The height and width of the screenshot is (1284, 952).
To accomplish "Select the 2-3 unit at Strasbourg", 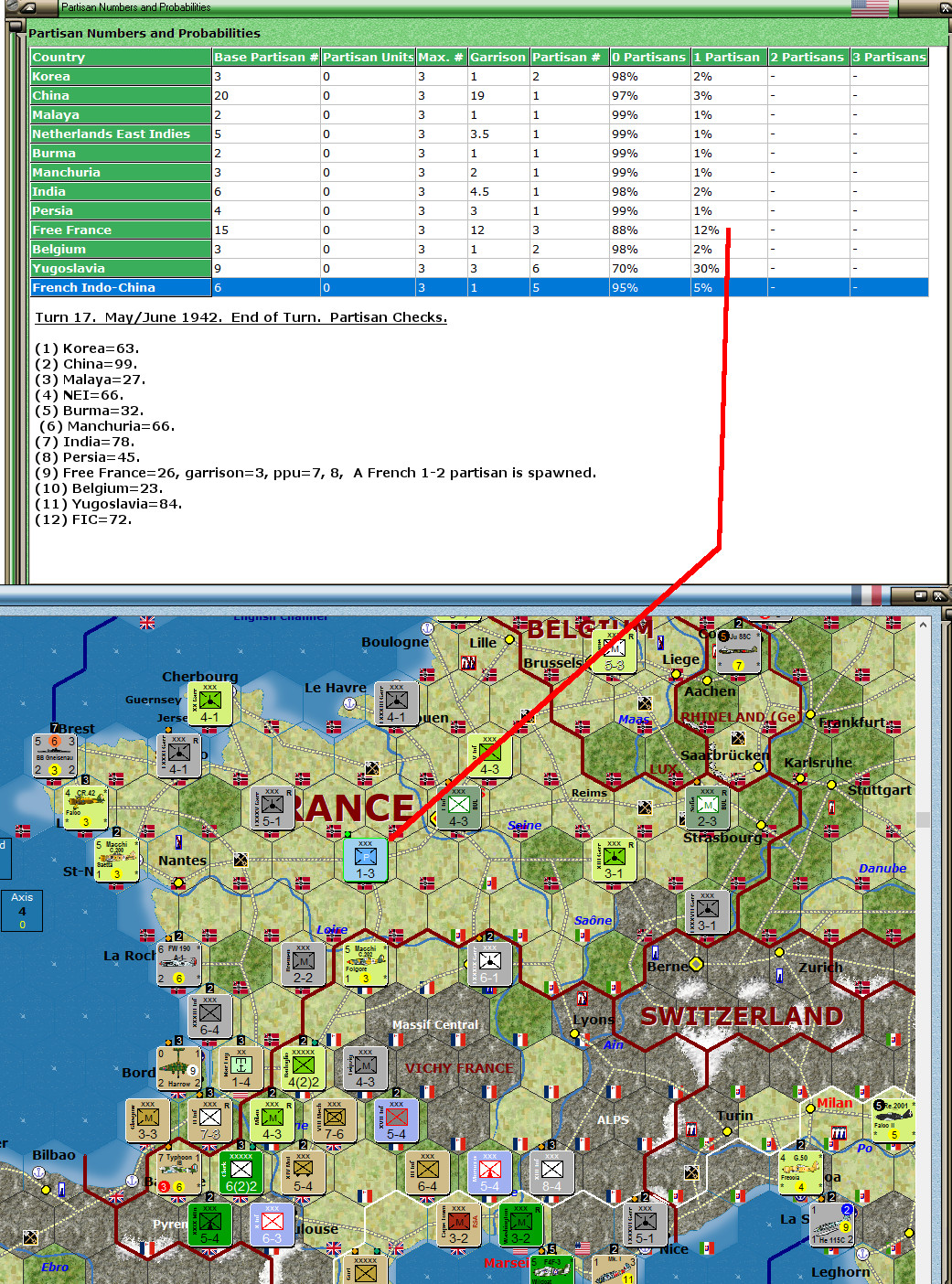I will [707, 808].
